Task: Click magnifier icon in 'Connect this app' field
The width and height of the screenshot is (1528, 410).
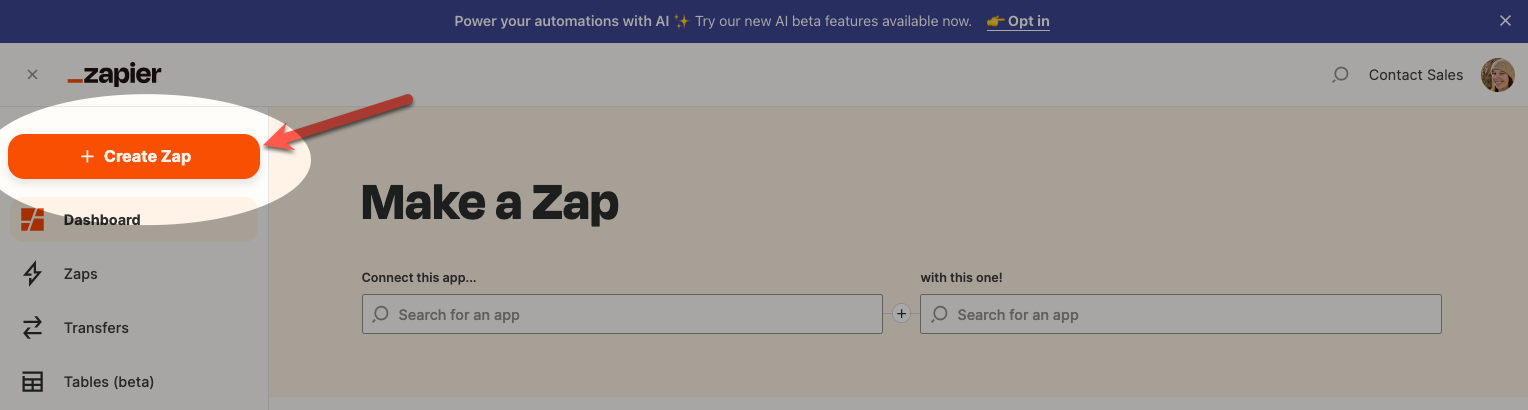Action: pyautogui.click(x=381, y=314)
